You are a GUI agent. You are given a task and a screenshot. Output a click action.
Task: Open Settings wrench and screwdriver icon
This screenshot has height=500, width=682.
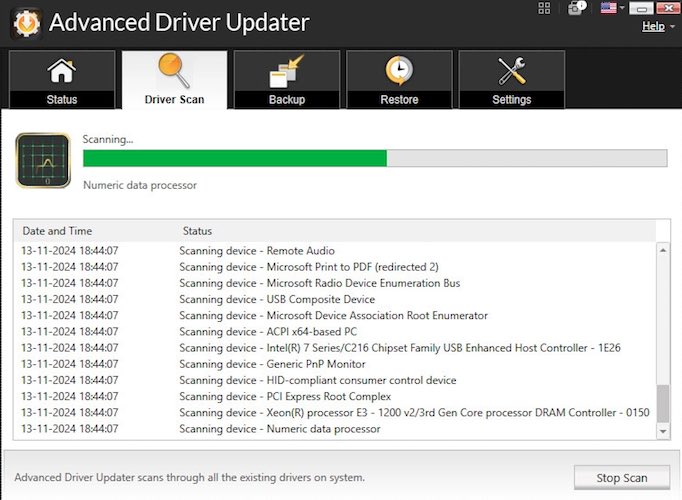[512, 71]
